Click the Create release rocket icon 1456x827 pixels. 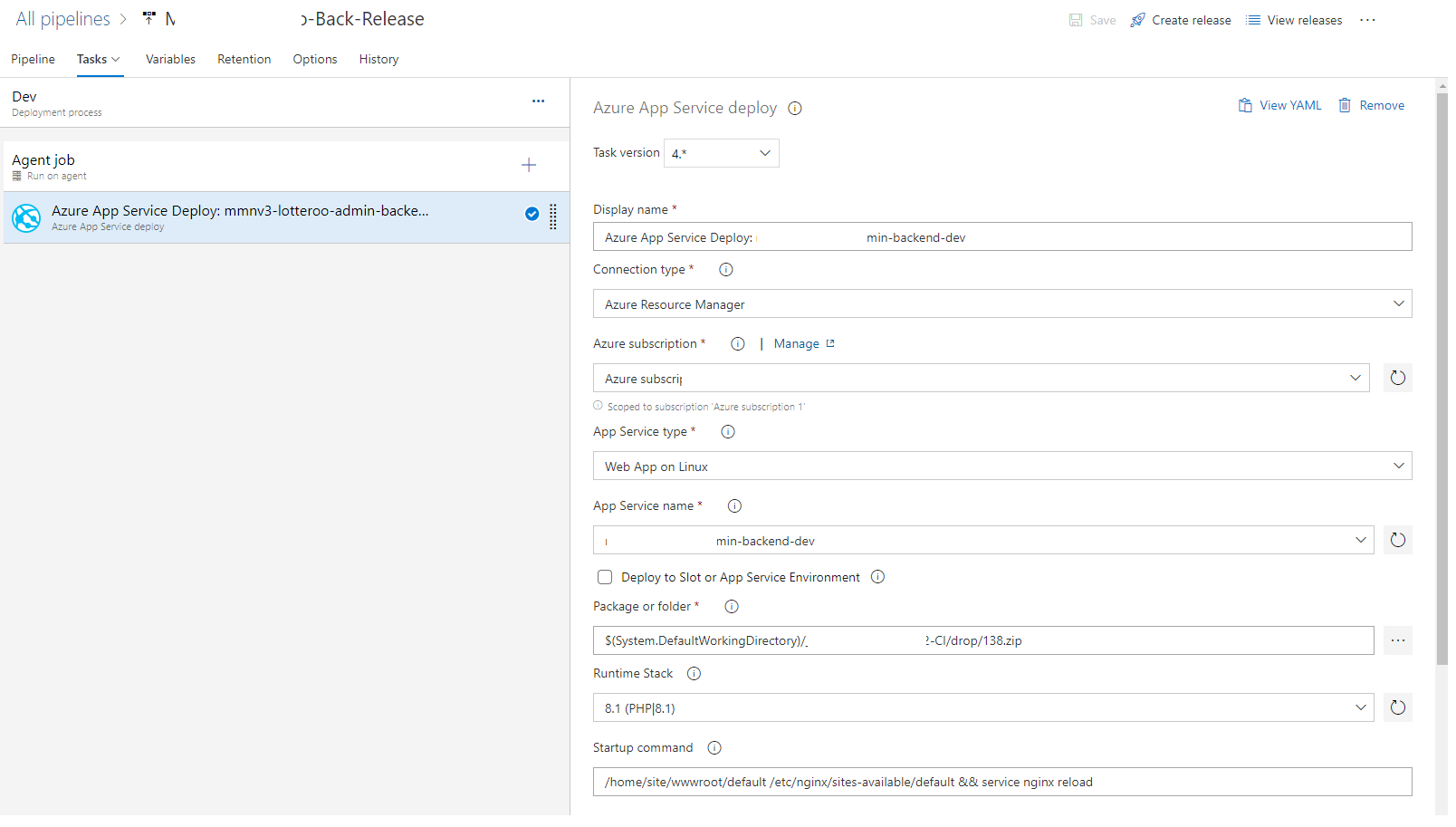coord(1137,20)
